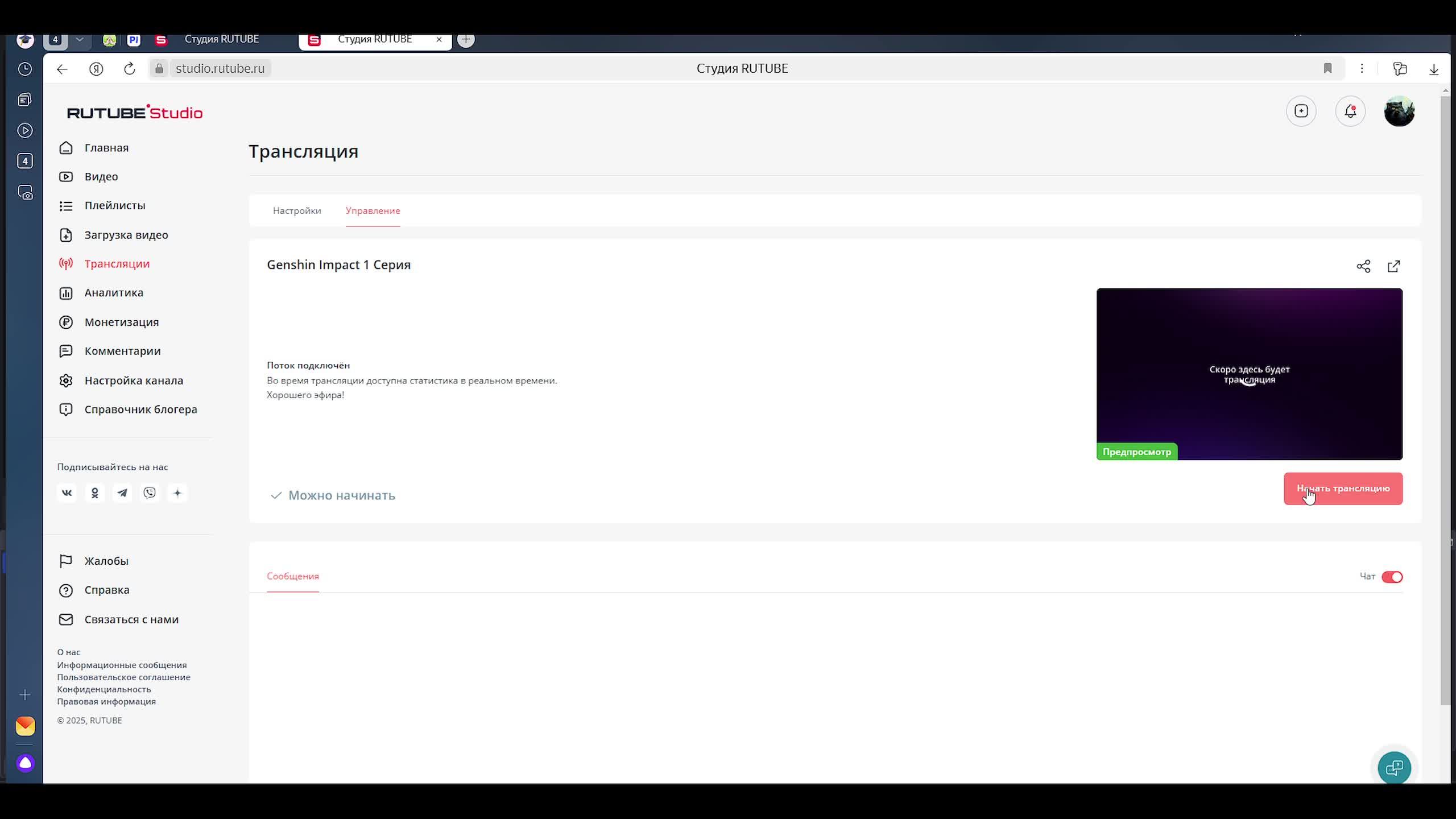This screenshot has height=819, width=1456.
Task: Open the notifications bell
Action: point(1350,111)
